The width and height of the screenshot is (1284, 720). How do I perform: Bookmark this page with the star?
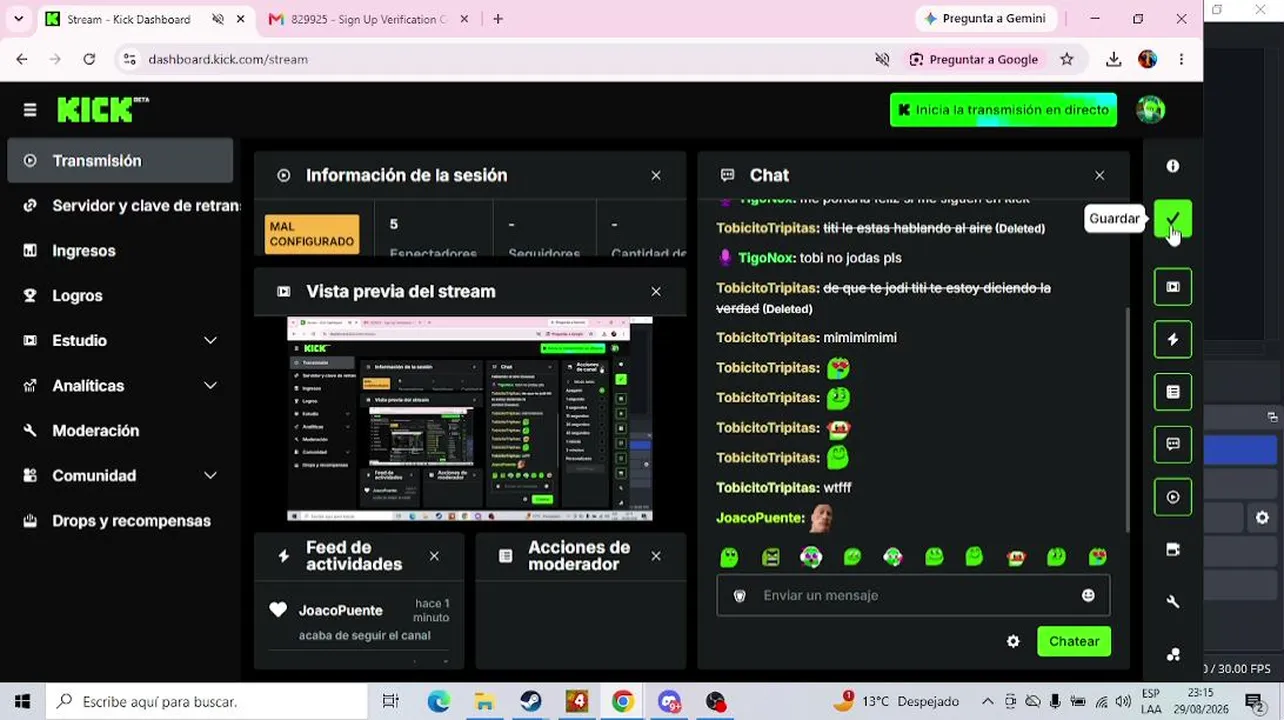[1067, 59]
